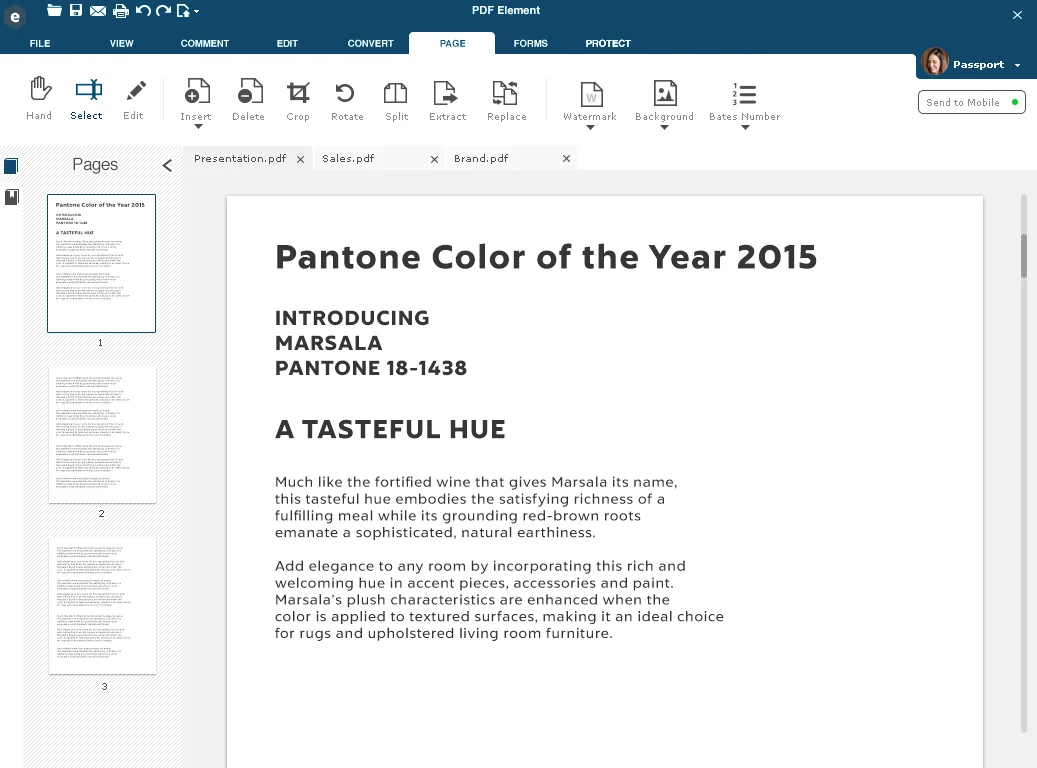Select the Crop page tool
This screenshot has height=768, width=1037.
coord(298,99)
